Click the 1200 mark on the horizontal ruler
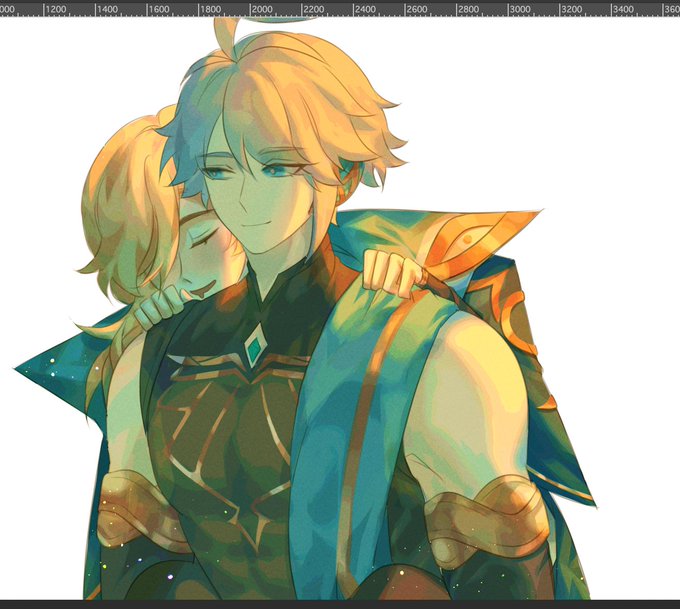The height and width of the screenshot is (609, 680). coord(56,10)
